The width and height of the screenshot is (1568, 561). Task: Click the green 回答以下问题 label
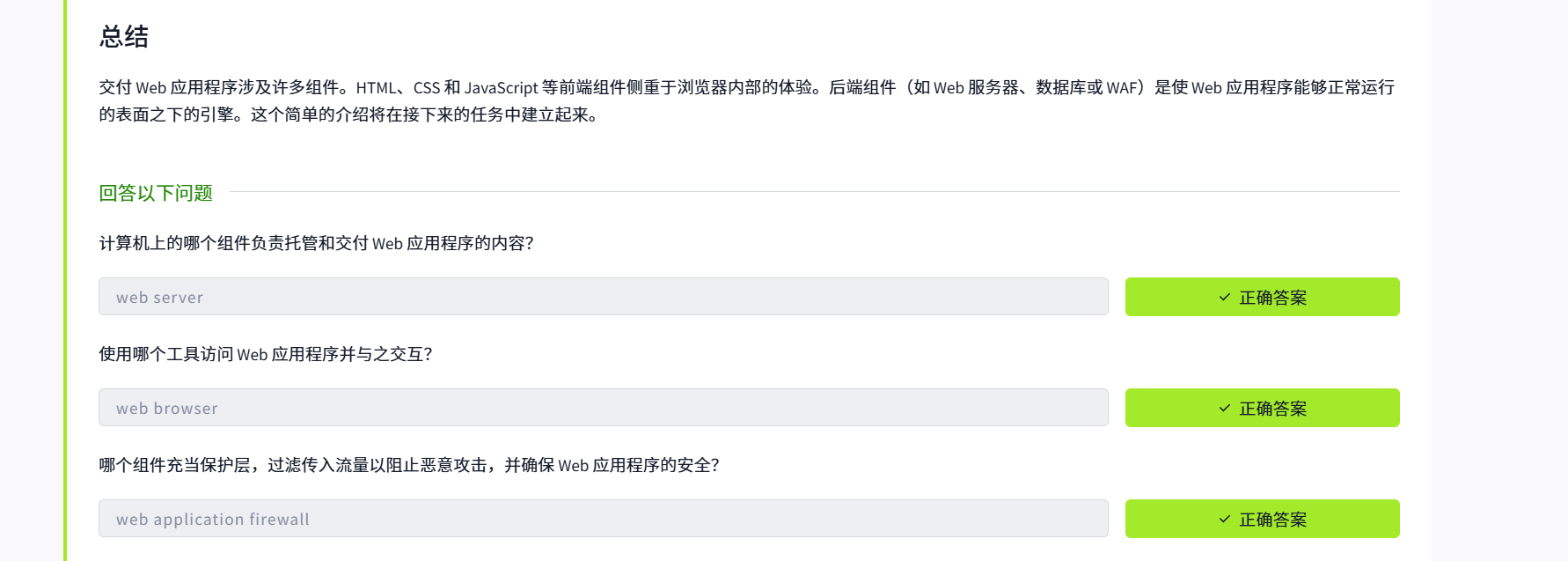(155, 193)
